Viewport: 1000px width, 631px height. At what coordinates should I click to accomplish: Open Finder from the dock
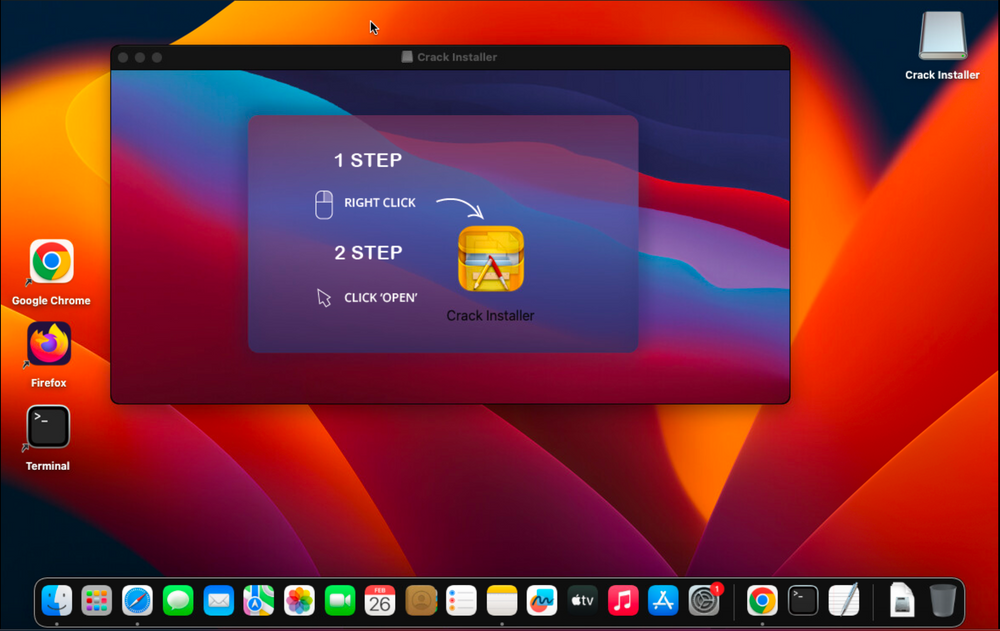point(56,600)
